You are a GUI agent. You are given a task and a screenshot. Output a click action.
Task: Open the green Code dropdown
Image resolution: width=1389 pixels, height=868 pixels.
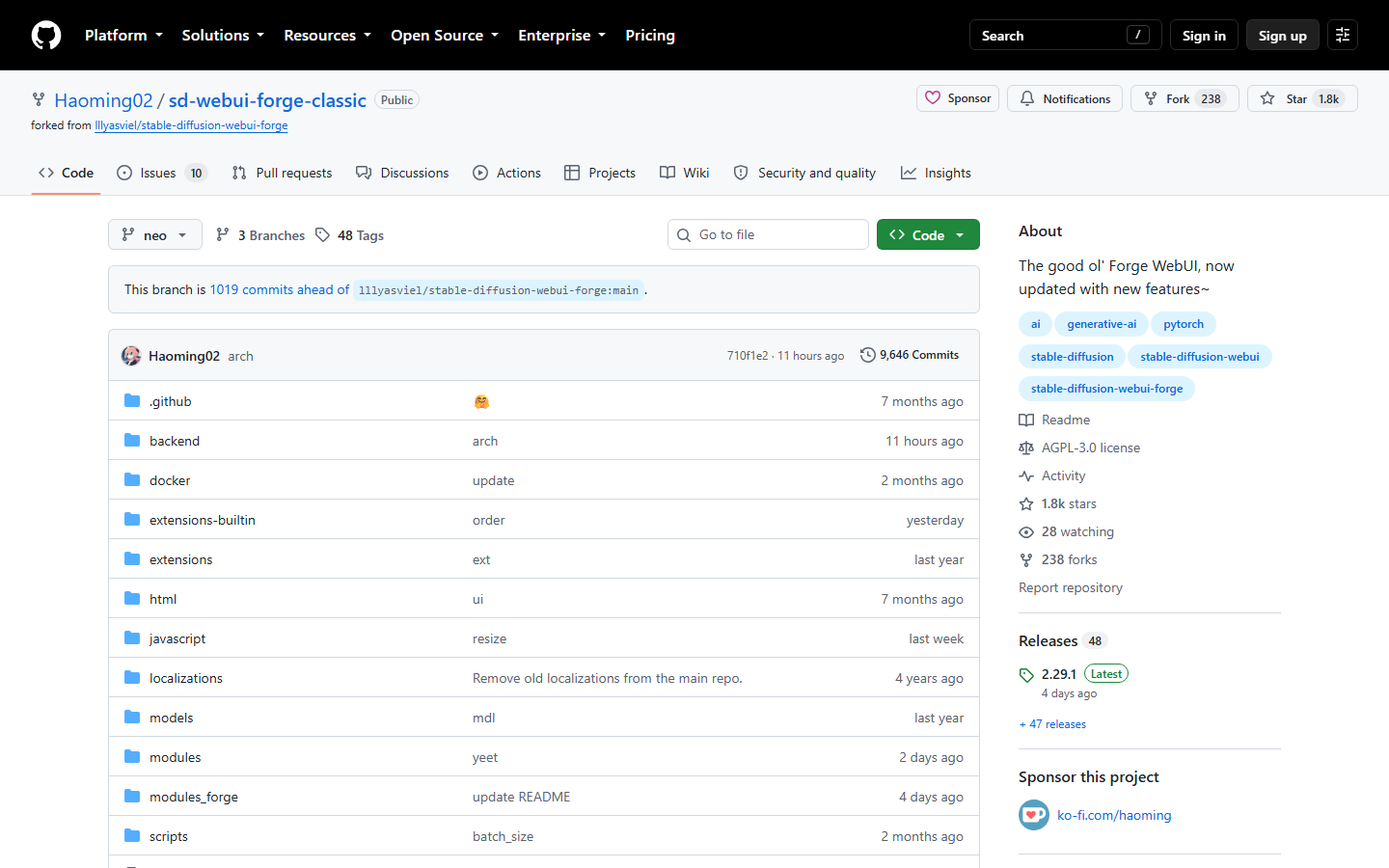point(928,234)
